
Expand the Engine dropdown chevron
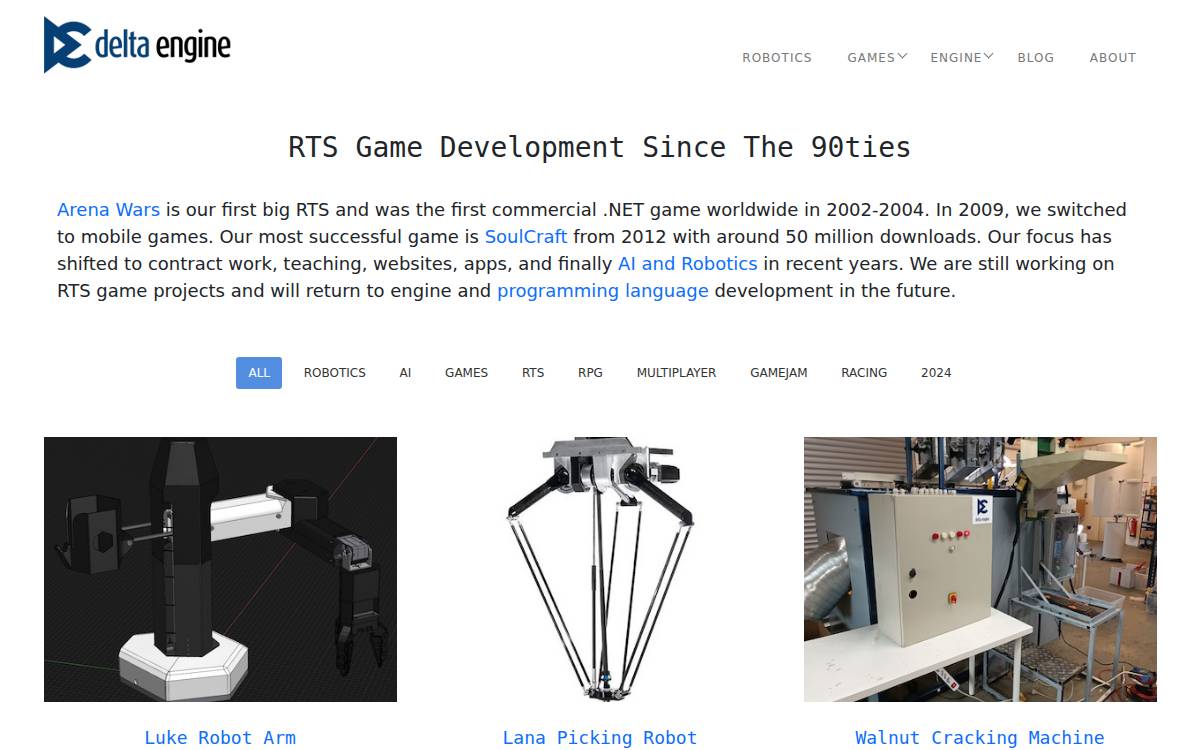click(x=988, y=56)
